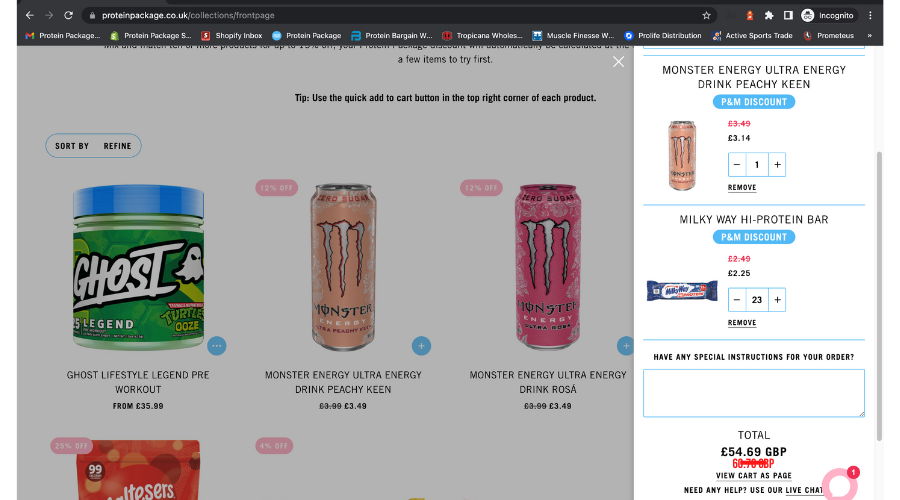Open the Shopify Inbox bookmark
Viewport: 900px width, 500px height.
point(231,36)
